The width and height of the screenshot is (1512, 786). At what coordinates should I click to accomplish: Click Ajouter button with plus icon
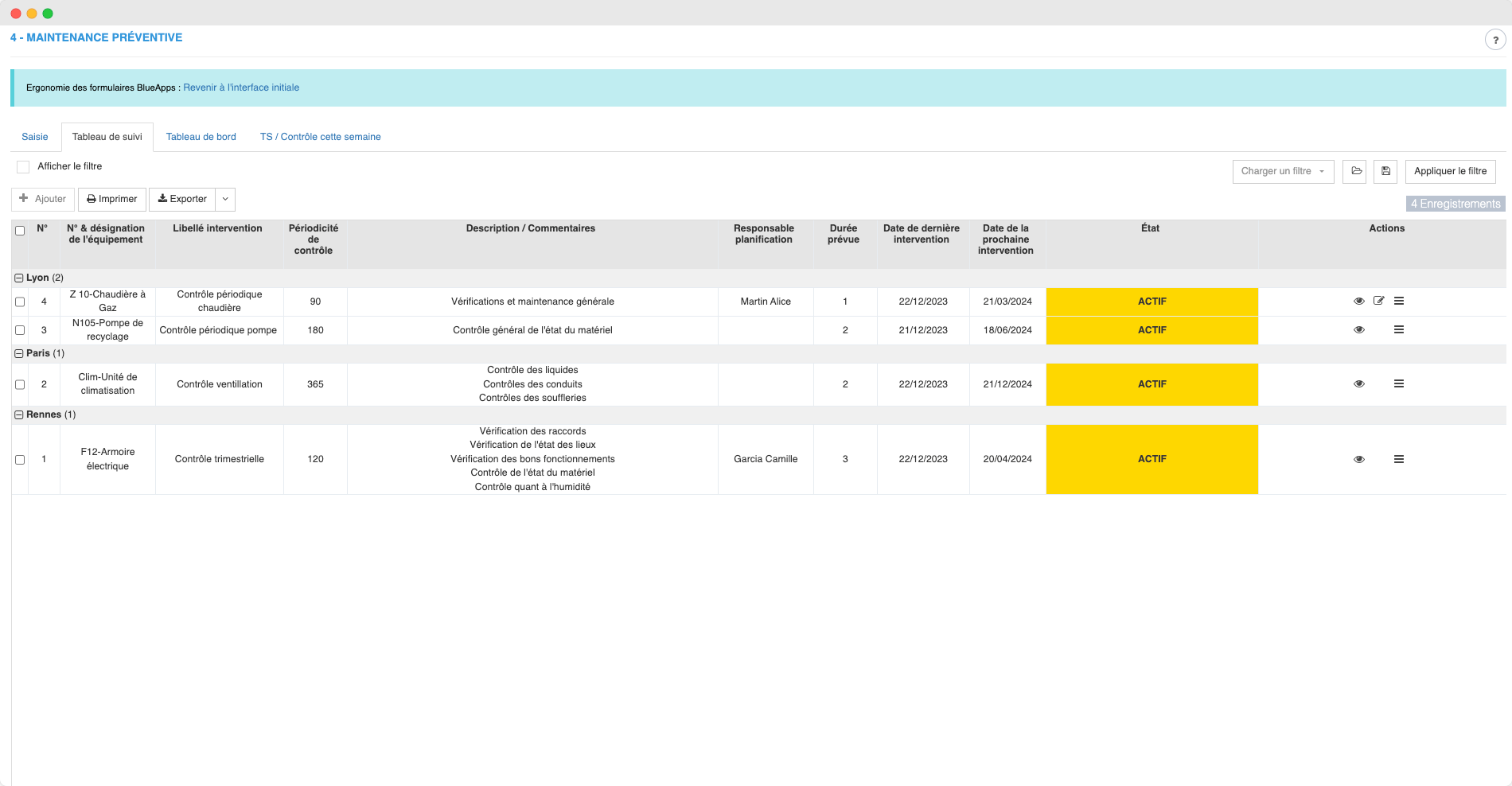pyautogui.click(x=43, y=199)
